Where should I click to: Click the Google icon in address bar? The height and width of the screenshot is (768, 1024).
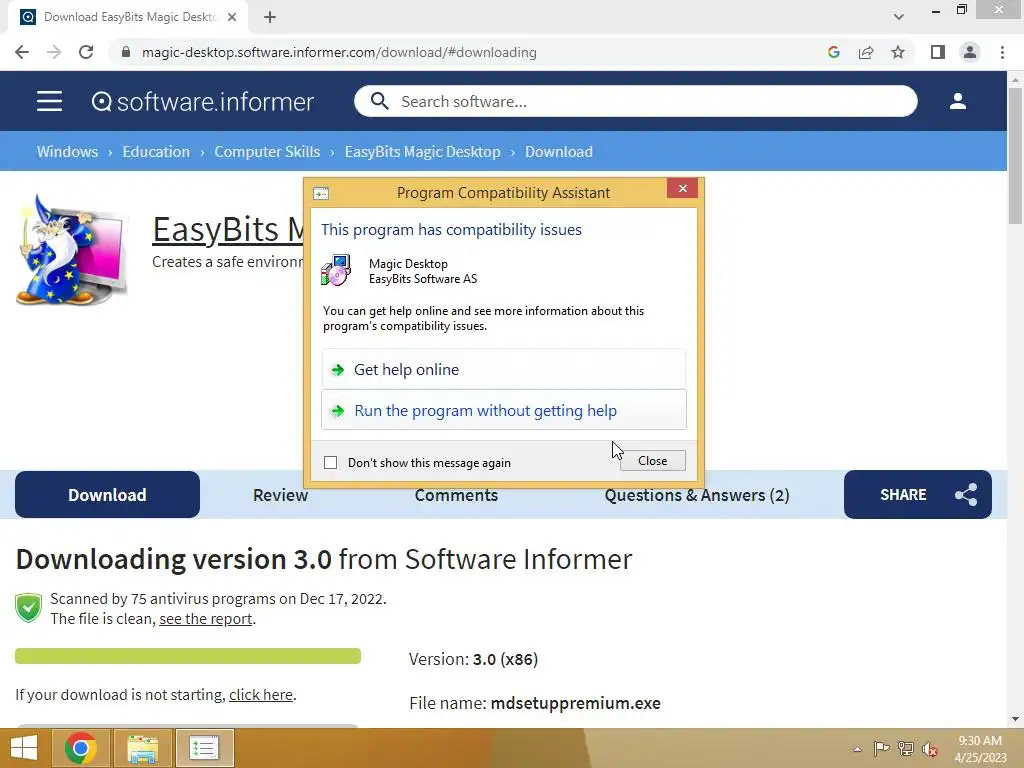(x=833, y=52)
